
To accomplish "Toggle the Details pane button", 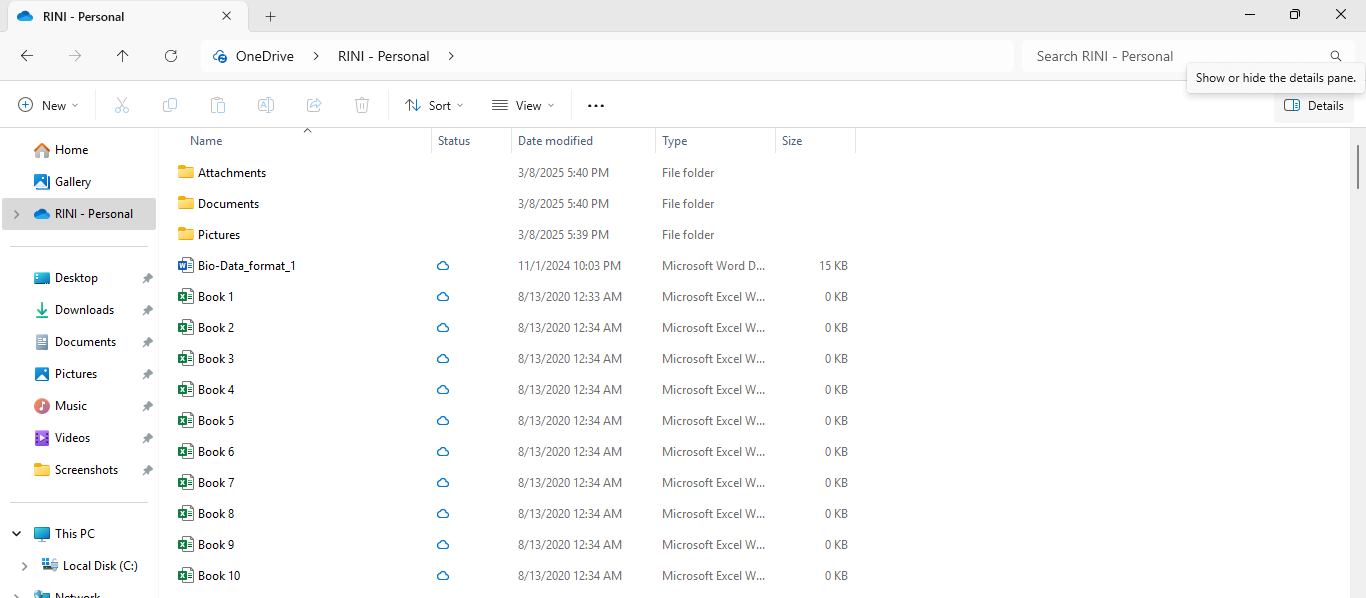I will click(1314, 105).
